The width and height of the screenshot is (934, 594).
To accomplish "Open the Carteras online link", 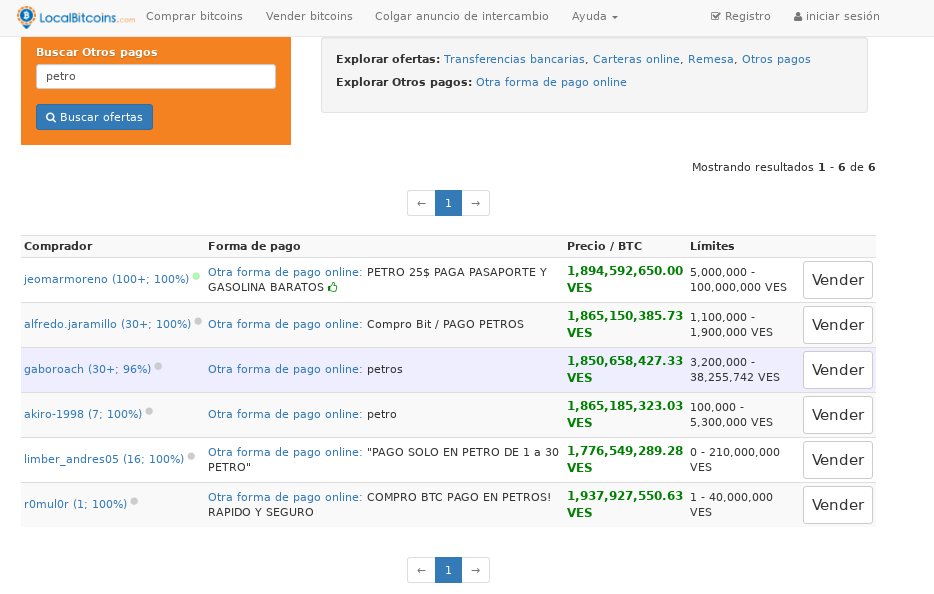I will pyautogui.click(x=636, y=59).
